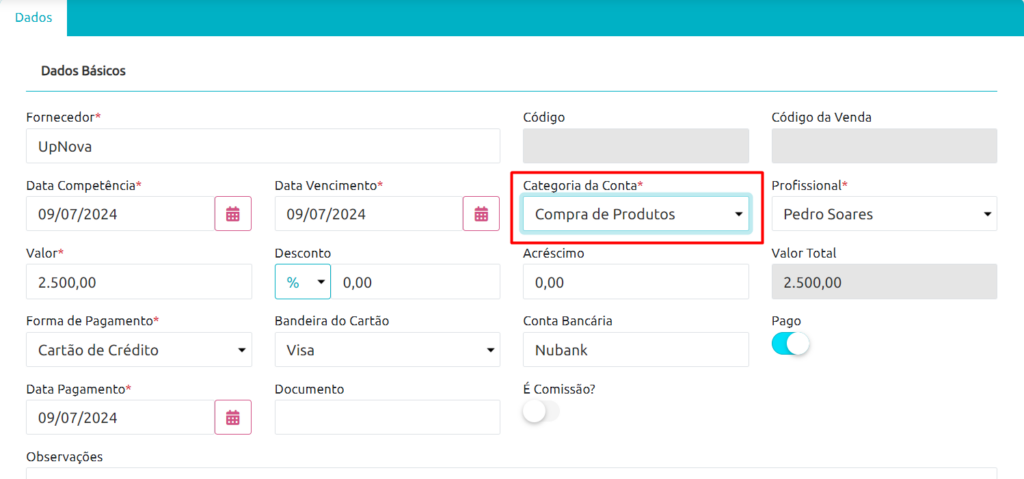Screen dimensions: 1024x479
Task: Open the Forma de Pagamento dropdown
Action: 139,350
